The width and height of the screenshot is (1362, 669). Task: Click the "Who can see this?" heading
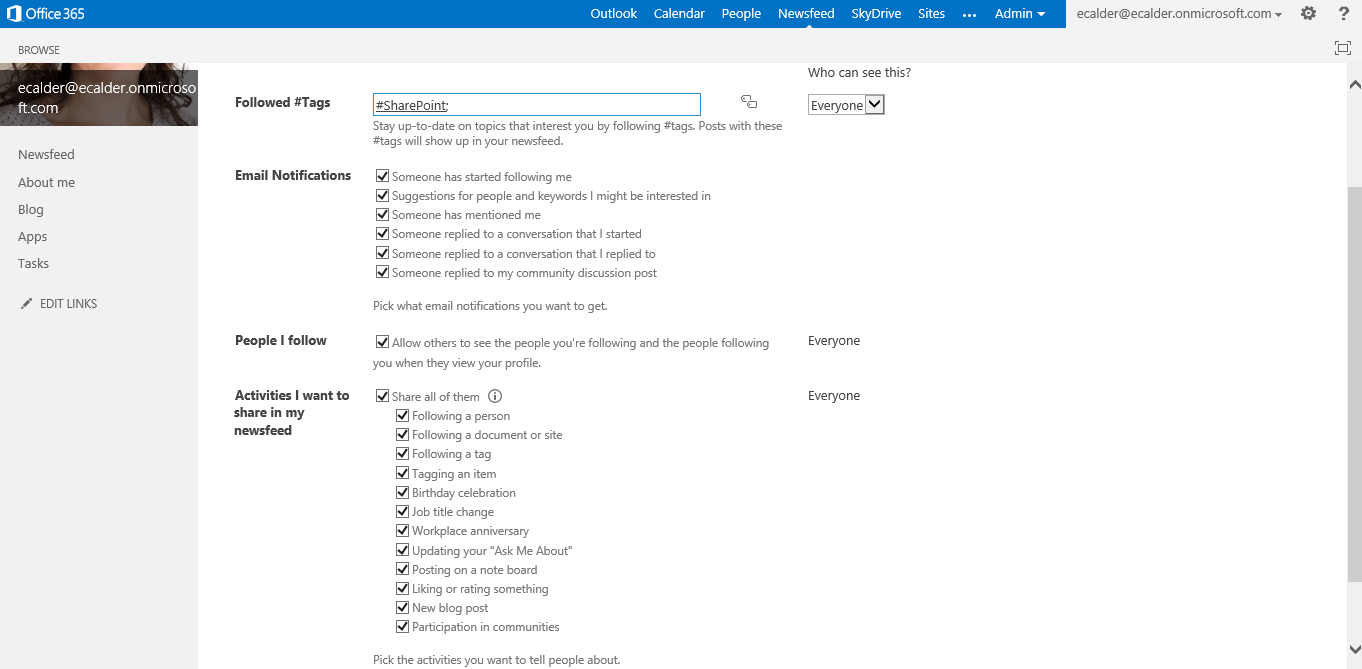point(859,73)
